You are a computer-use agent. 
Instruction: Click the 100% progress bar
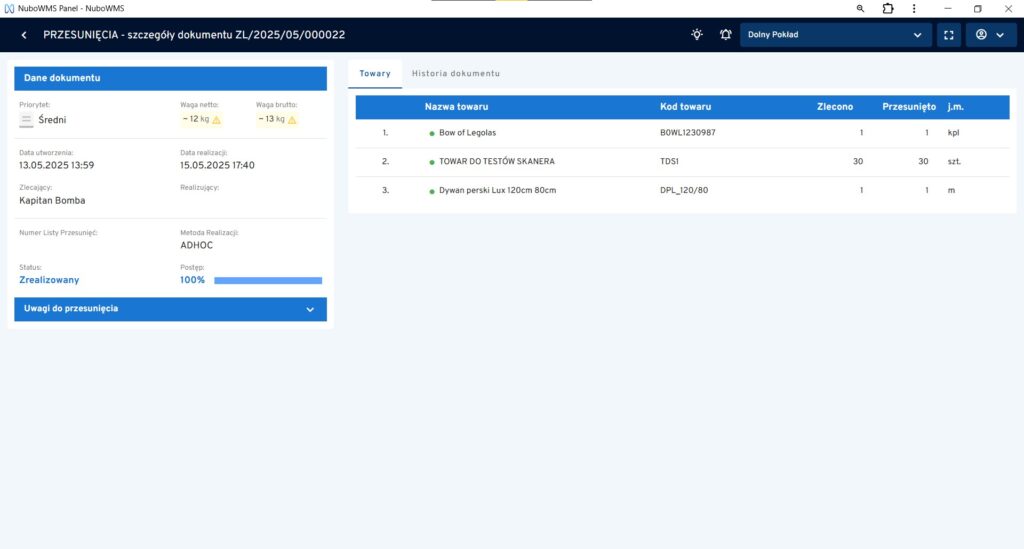268,281
